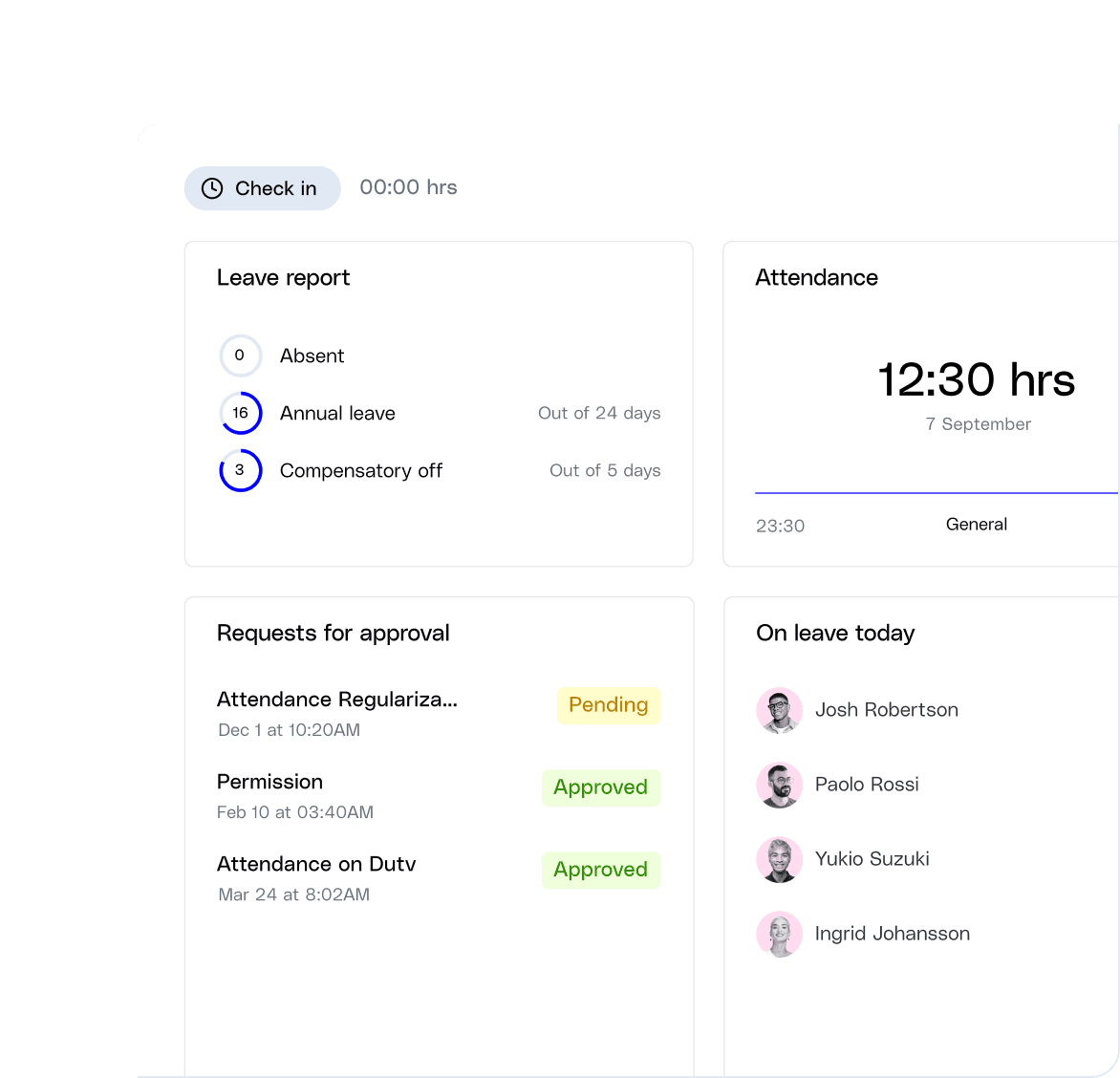Open Paolo Rossi's name
Viewport: 1120px width, 1078px height.
867,785
